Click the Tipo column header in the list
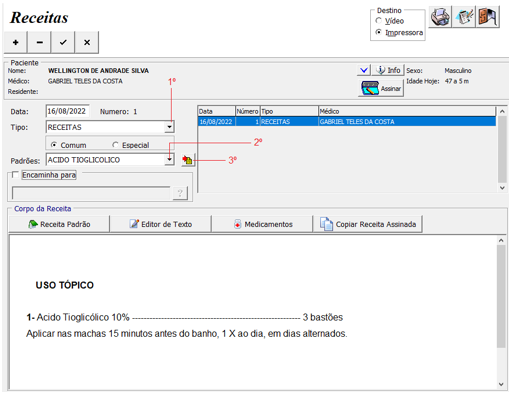Viewport: 511px width, 393px height. (x=289, y=111)
